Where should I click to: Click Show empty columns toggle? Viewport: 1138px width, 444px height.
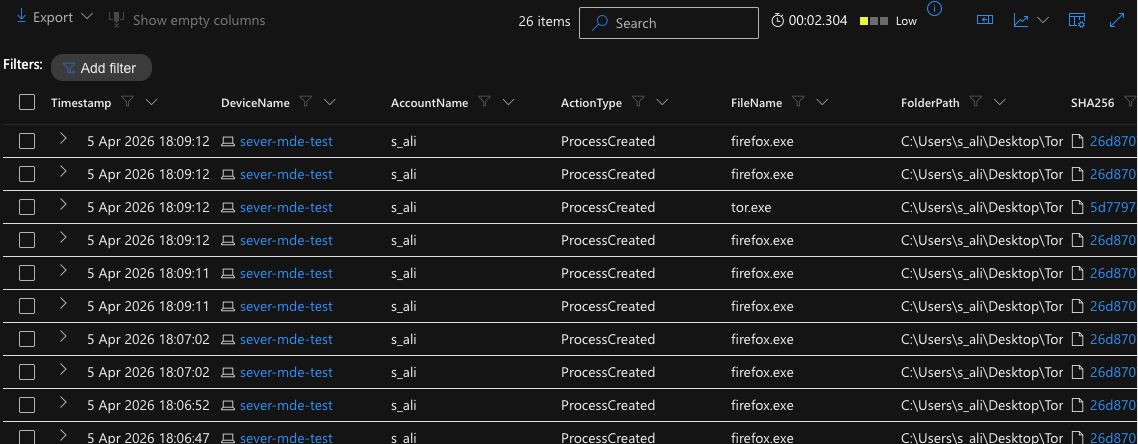tap(187, 20)
